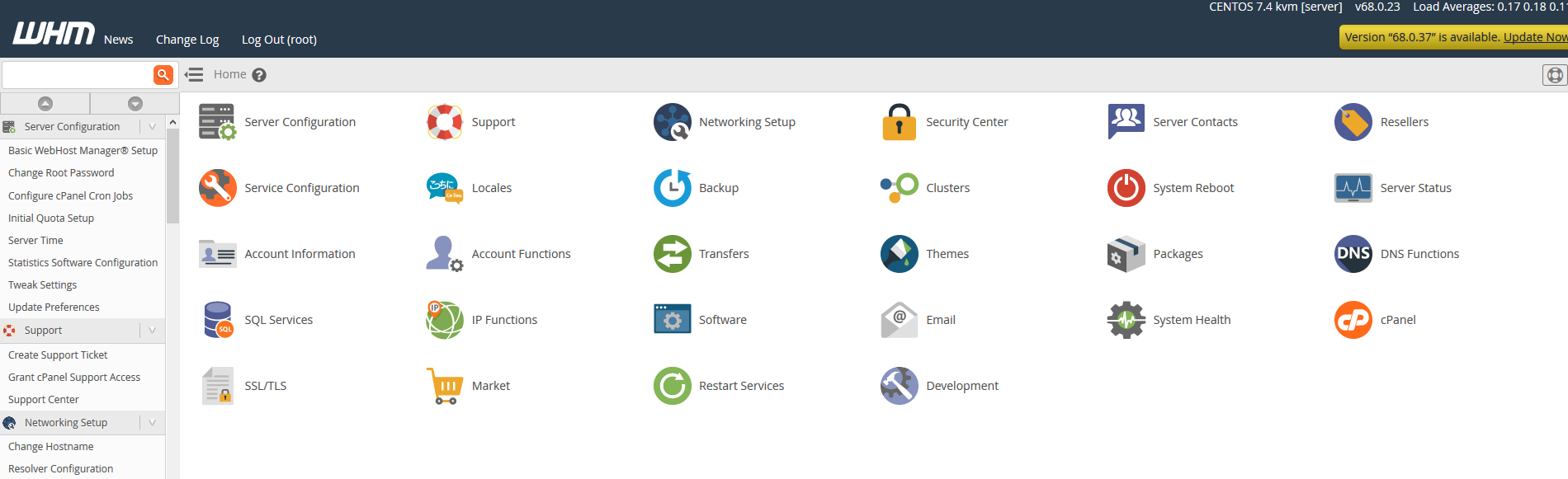The height and width of the screenshot is (479, 1568).
Task: Click the Home breadcrumb
Action: 229,74
